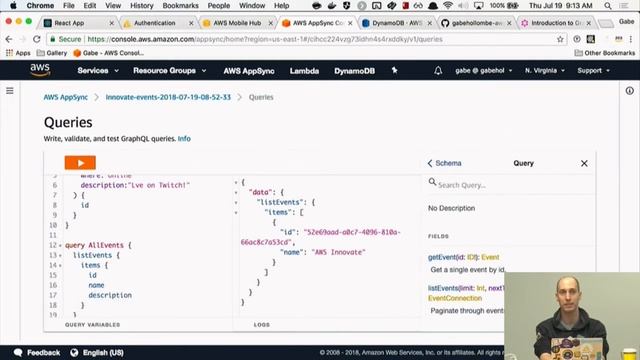Open the getEvent field documentation
This screenshot has height=360, width=640.
[442, 257]
